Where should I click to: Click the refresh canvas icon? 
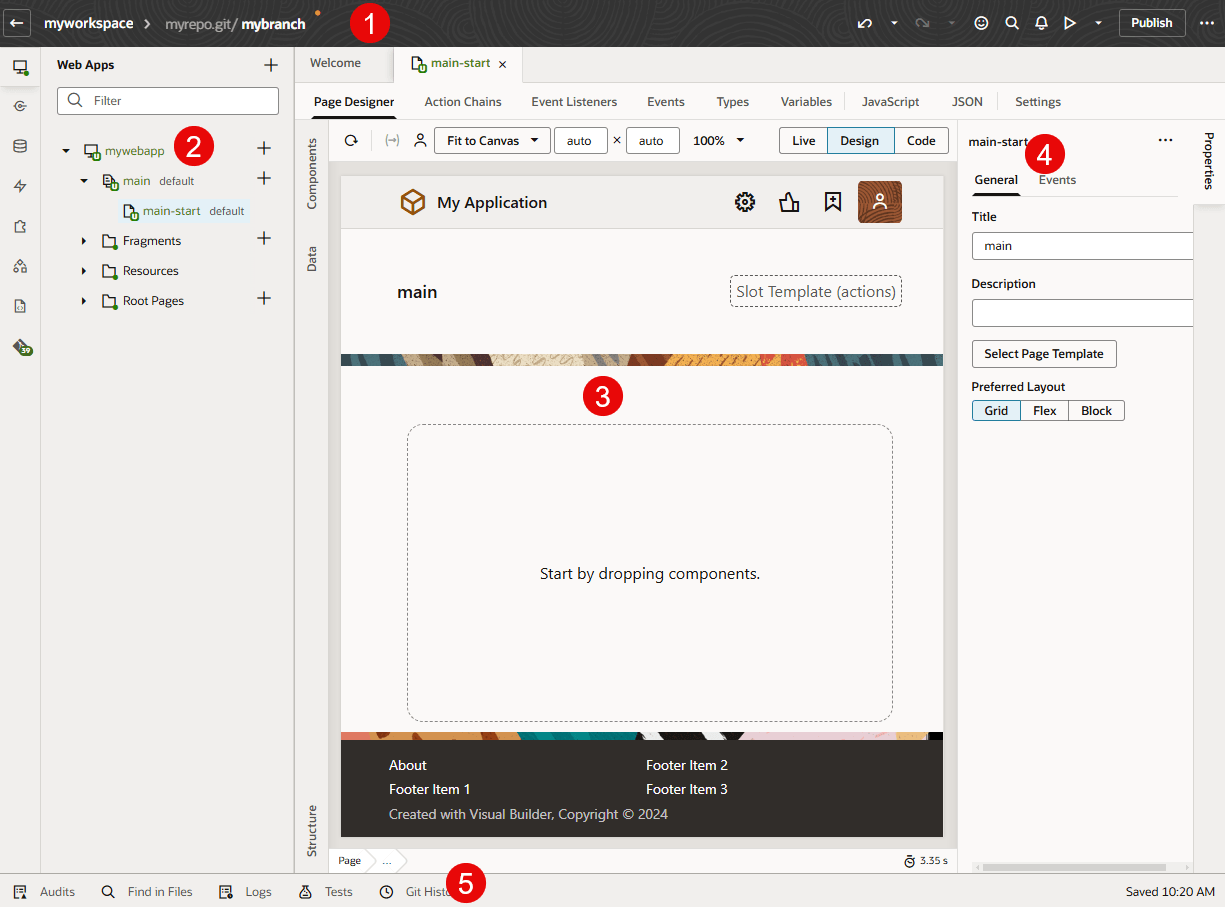pos(351,140)
